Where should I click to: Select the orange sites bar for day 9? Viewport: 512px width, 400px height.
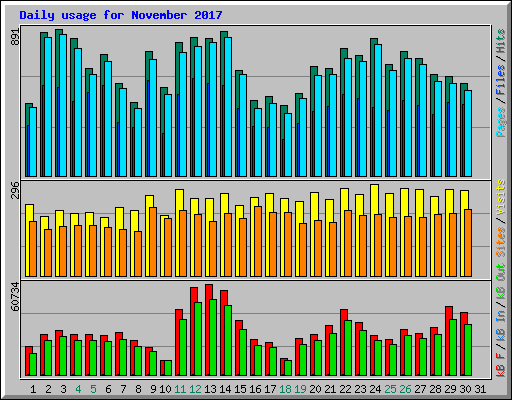[x=153, y=242]
